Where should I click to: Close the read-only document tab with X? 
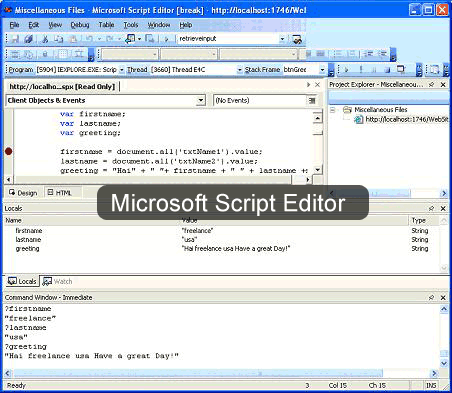(x=317, y=85)
